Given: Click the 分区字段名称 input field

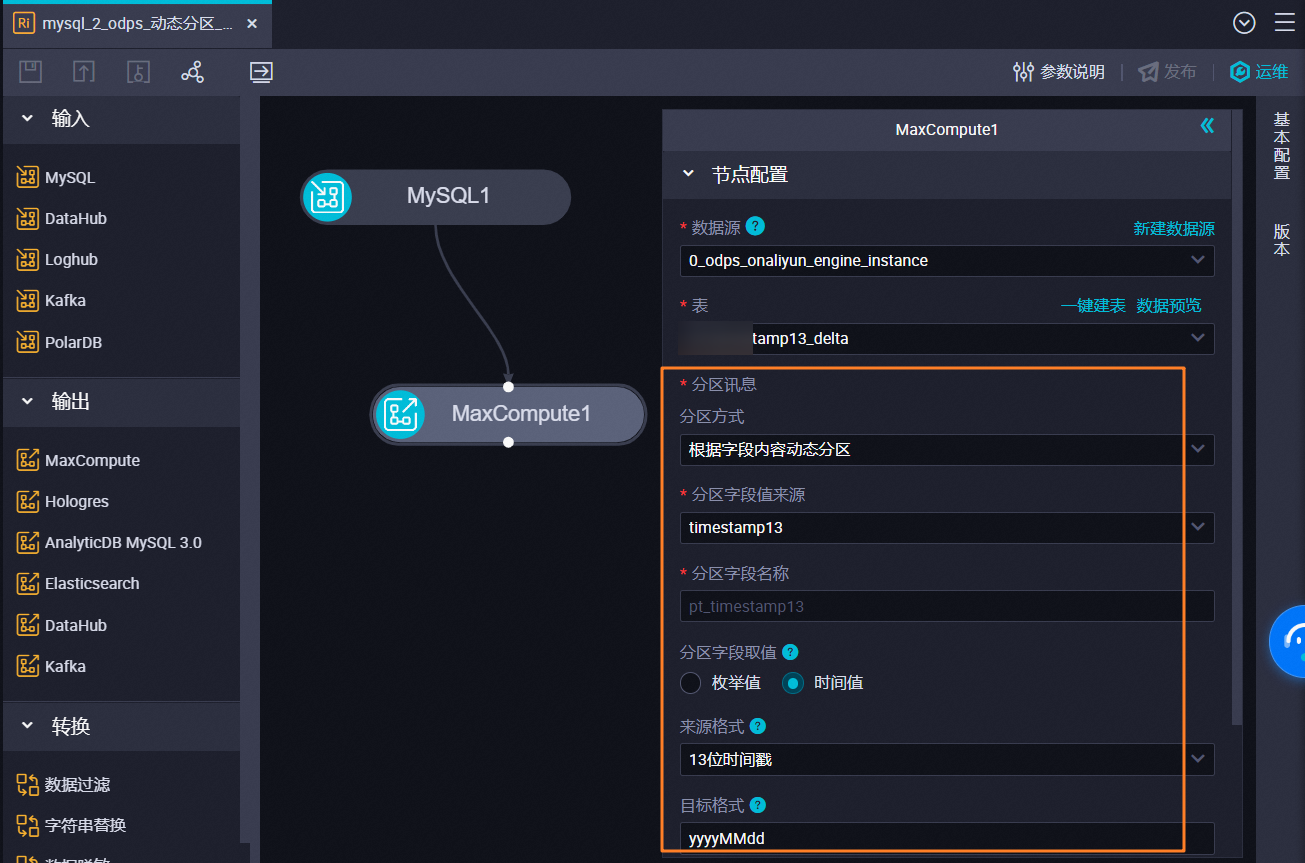Looking at the screenshot, I should click(x=947, y=606).
